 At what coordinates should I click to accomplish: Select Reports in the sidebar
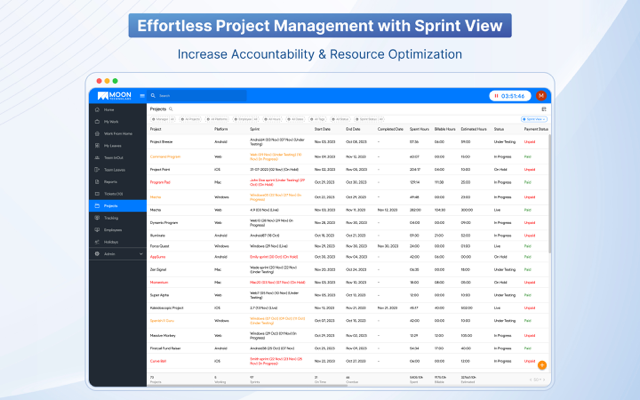click(118, 182)
